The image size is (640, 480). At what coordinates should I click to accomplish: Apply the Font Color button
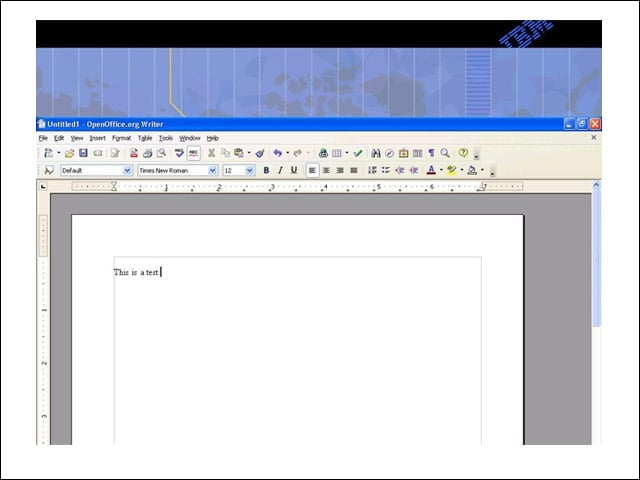pos(431,170)
